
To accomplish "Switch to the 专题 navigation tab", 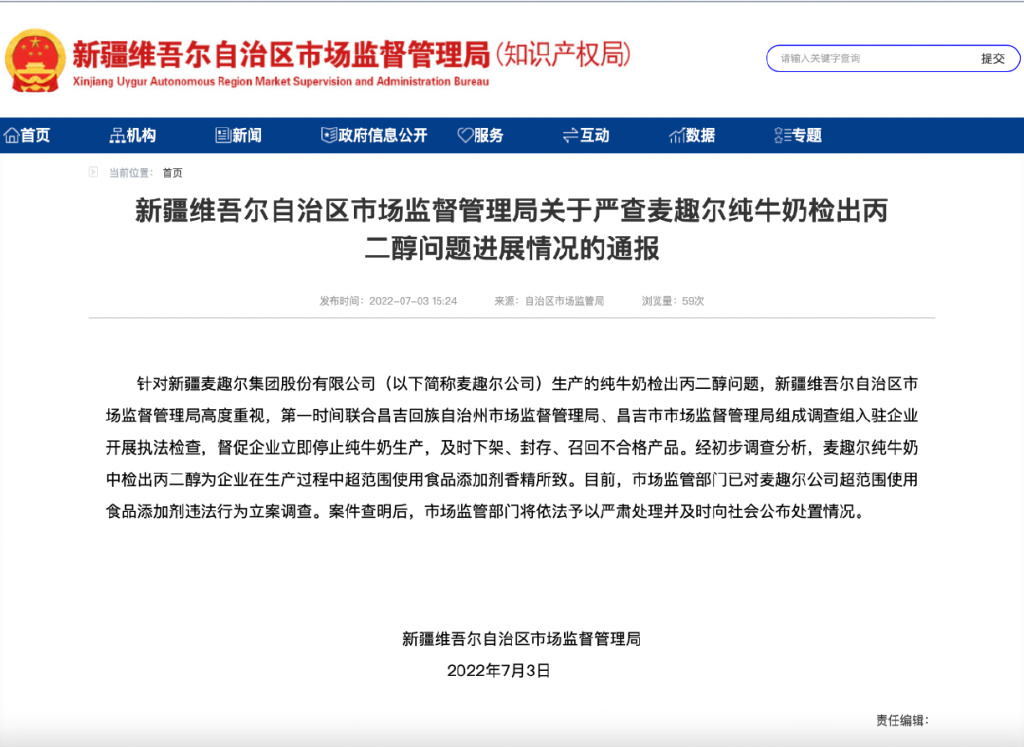I will coord(808,134).
